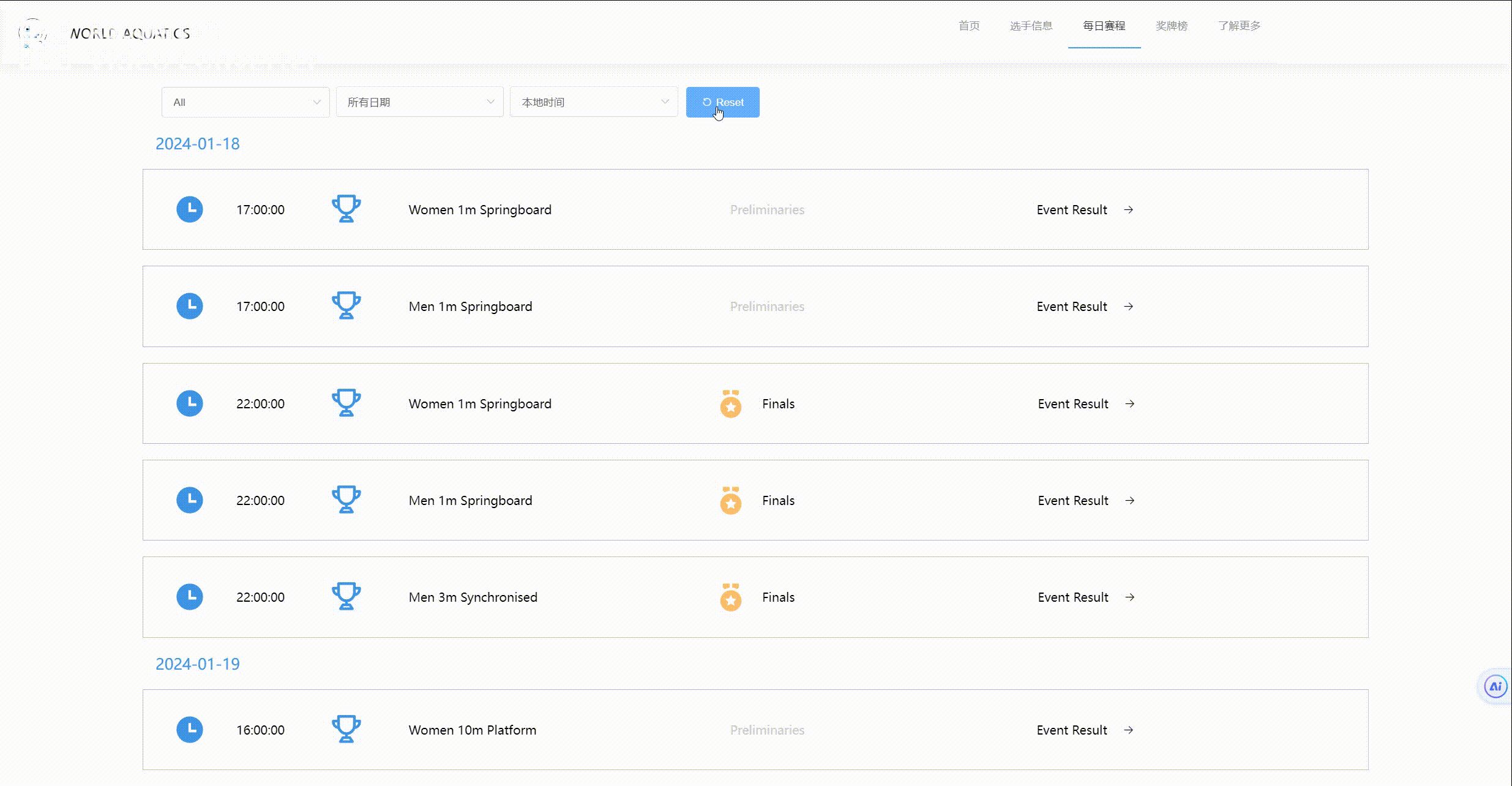Viewport: 1512px width, 786px height.
Task: Click the medal icon for Women 1m Springboard finals
Action: [x=730, y=404]
